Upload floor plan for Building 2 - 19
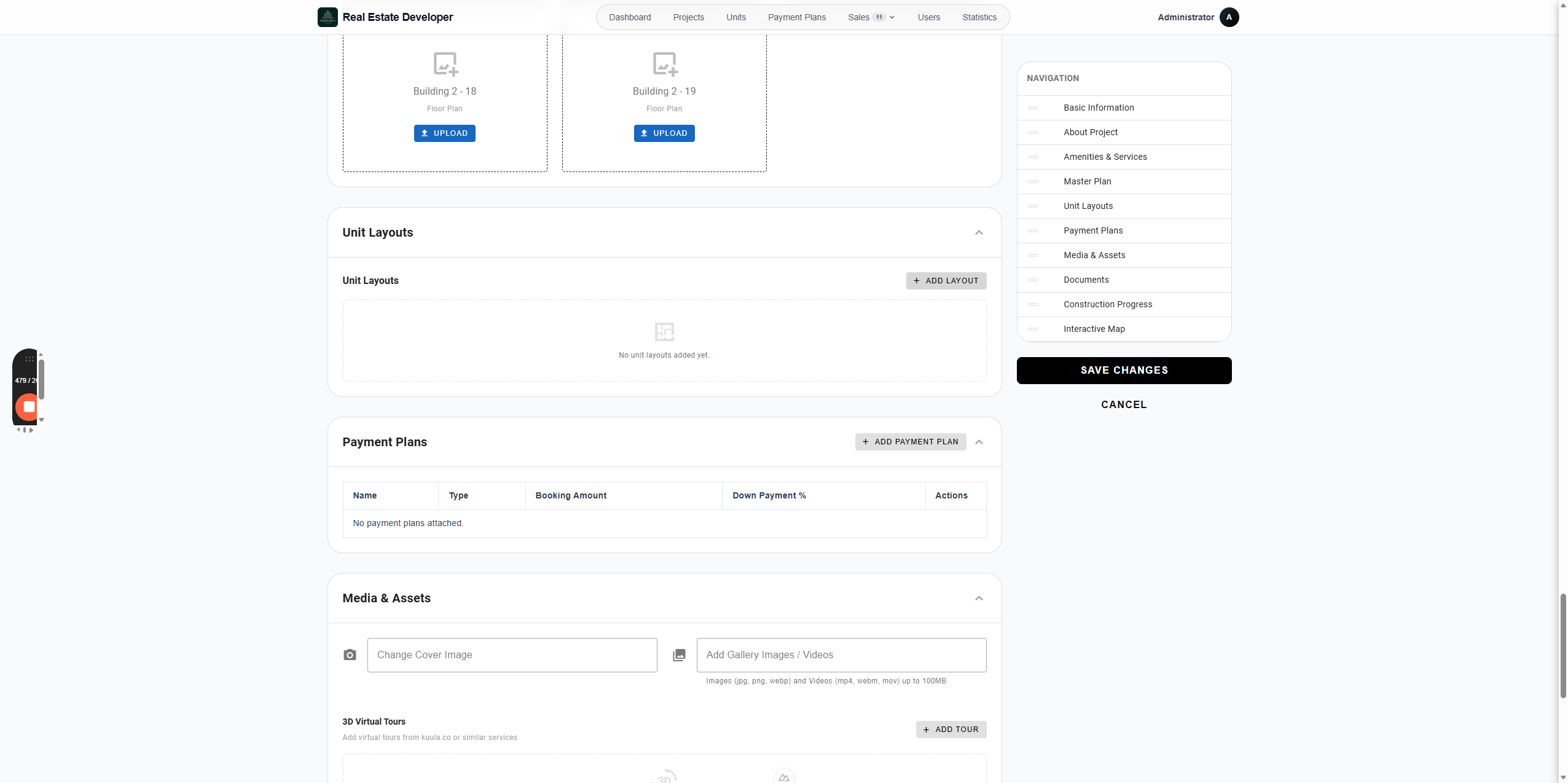 664,133
